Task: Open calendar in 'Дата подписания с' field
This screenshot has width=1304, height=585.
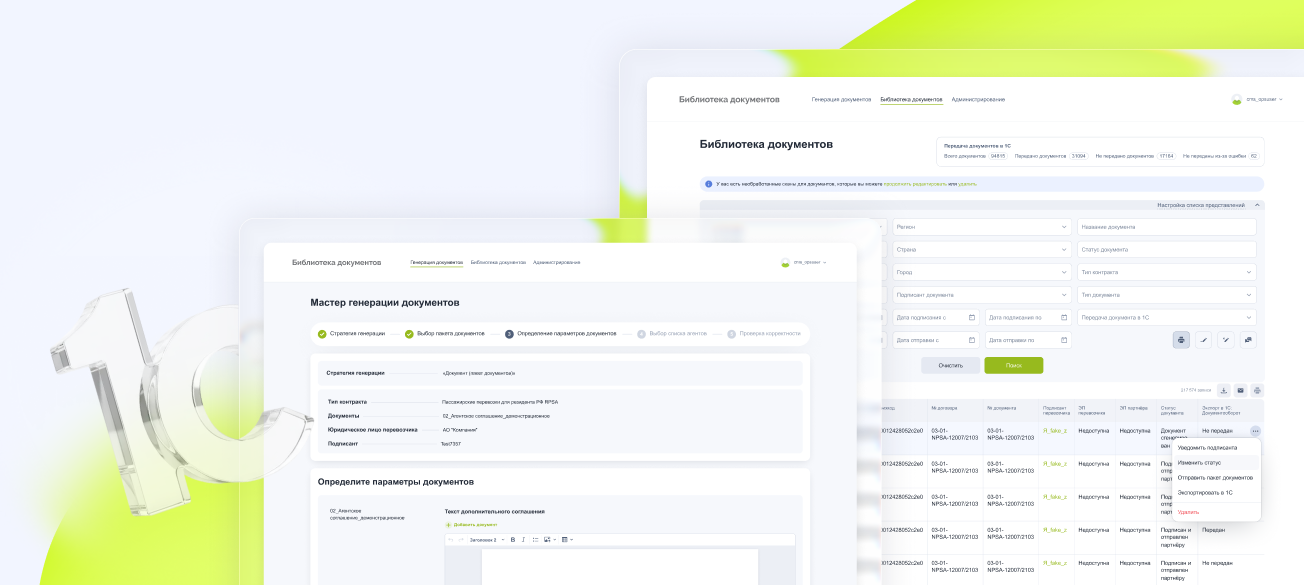Action: click(x=971, y=317)
